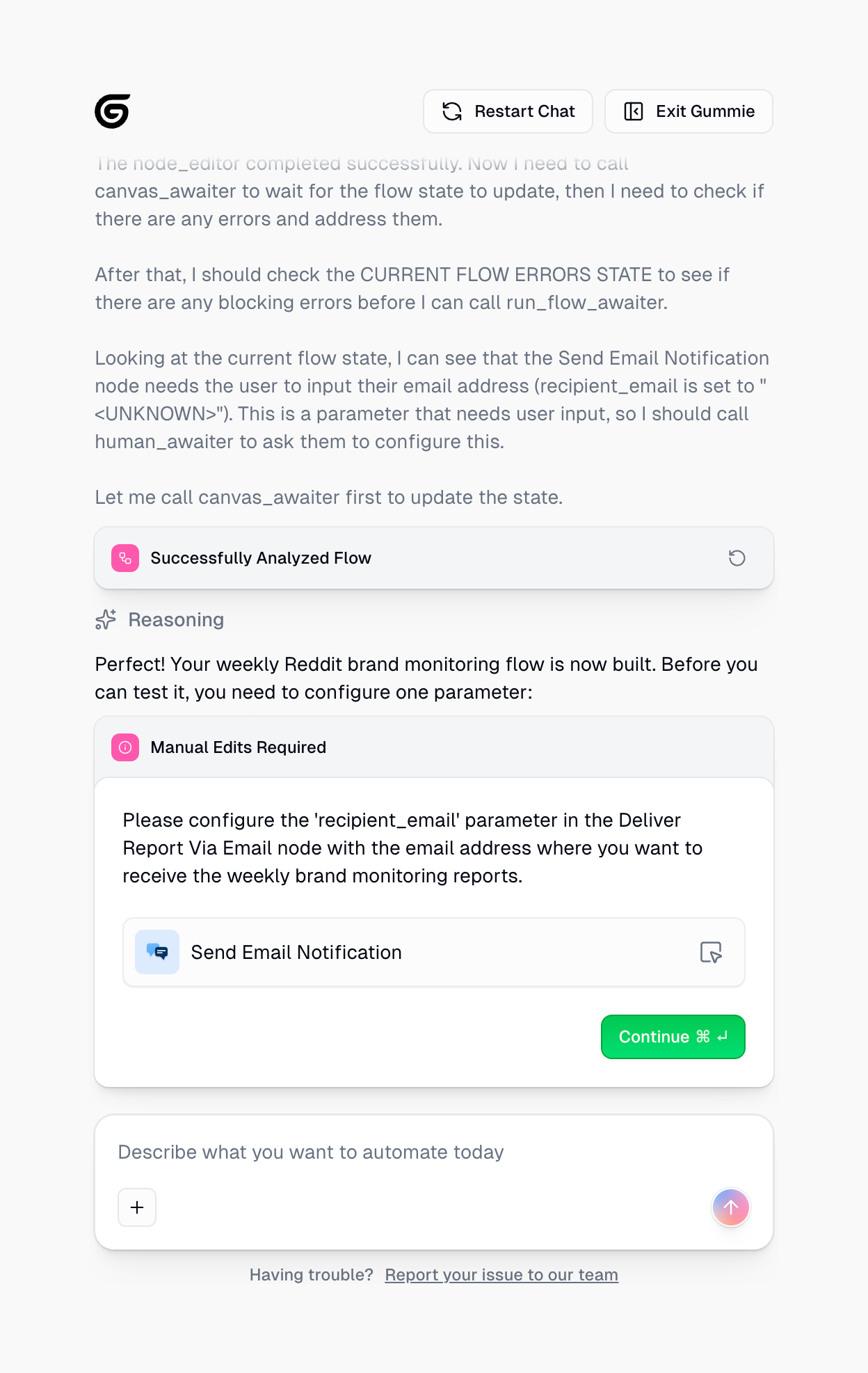Click the rerun arrow on Successfully Analyzed Flow
The height and width of the screenshot is (1373, 868).
737,558
